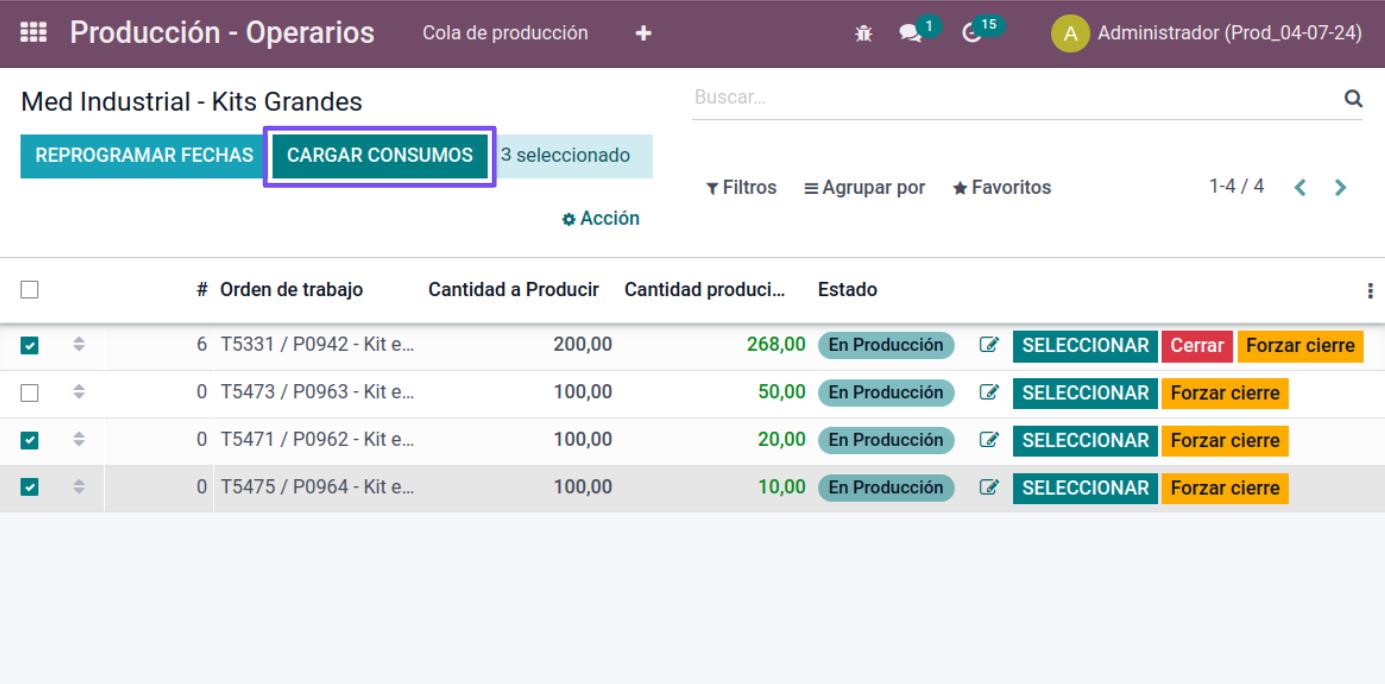Open the Acción menu
This screenshot has width=1385, height=684.
[x=601, y=219]
